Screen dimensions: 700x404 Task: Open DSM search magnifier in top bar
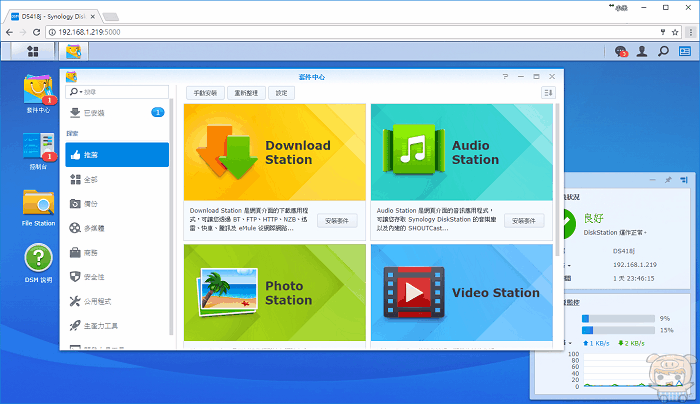tap(663, 51)
